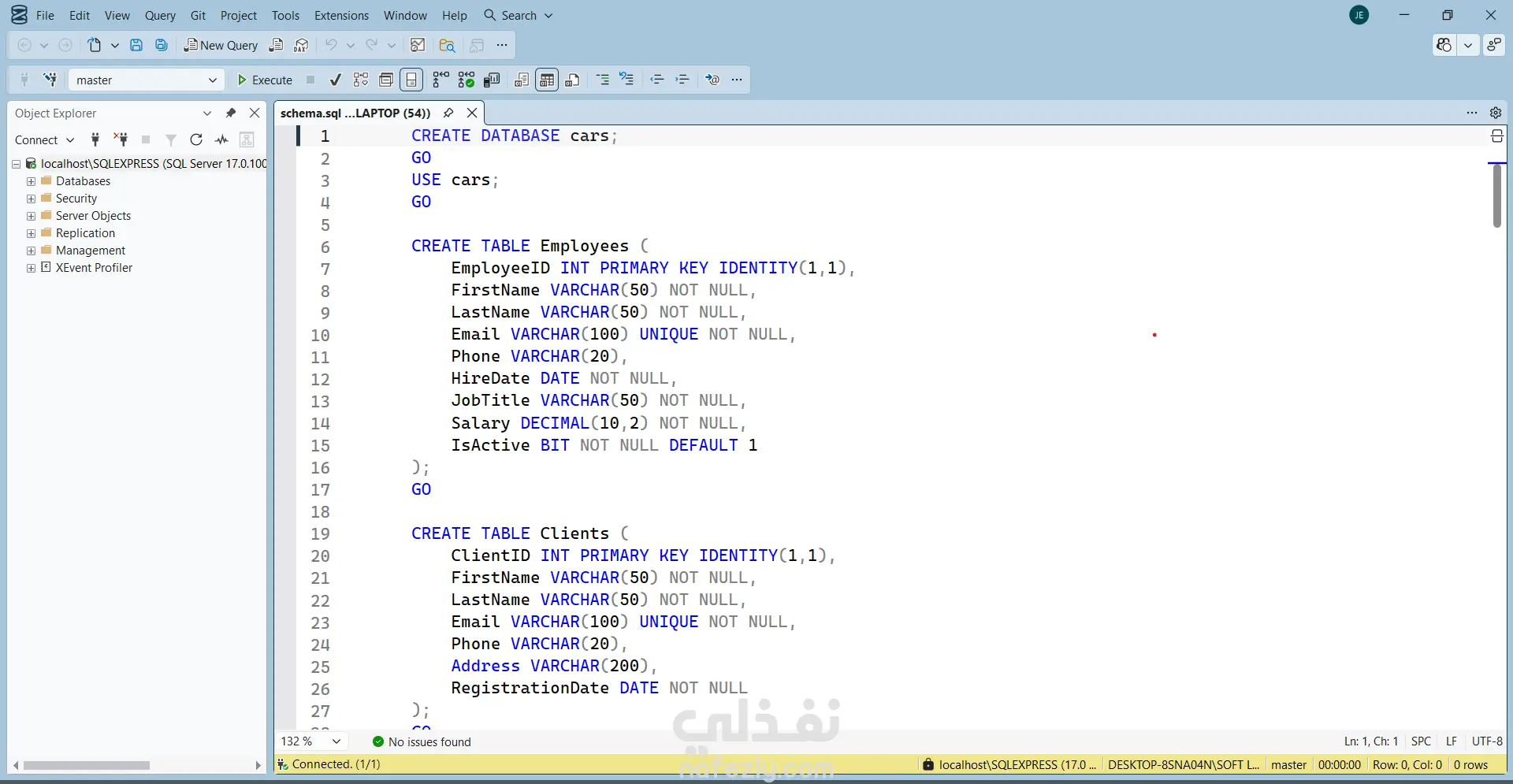
Task: Click the editor split window handle
Action: click(1497, 136)
